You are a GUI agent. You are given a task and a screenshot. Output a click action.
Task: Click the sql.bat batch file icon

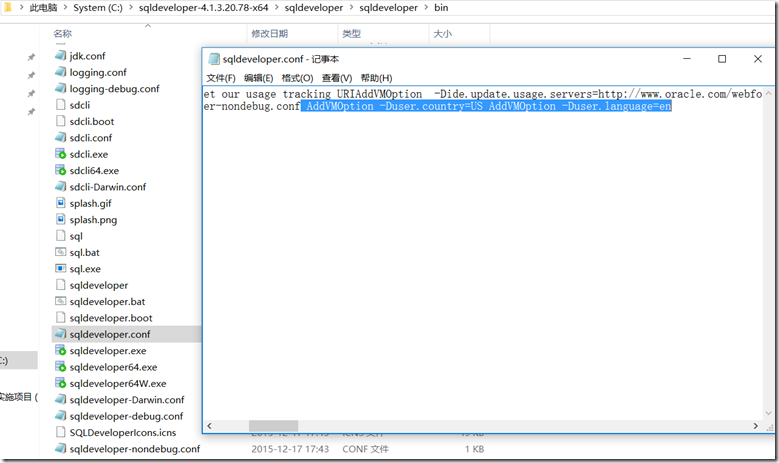[61, 252]
